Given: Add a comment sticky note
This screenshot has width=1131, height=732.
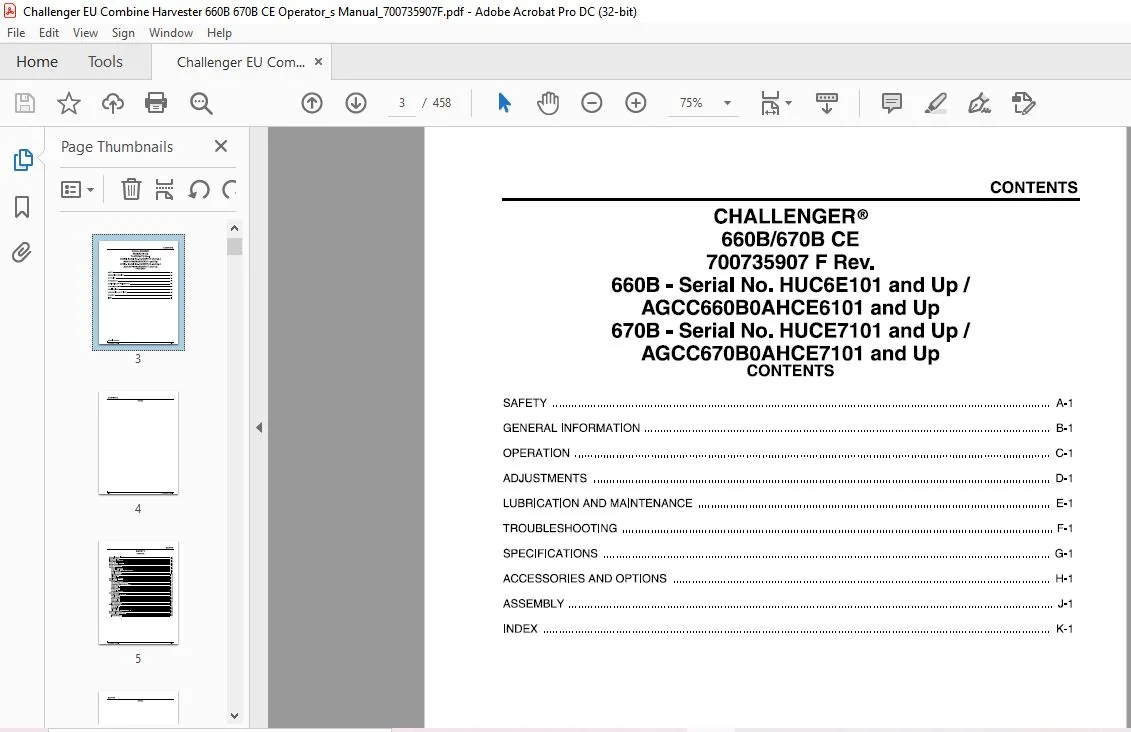Looking at the screenshot, I should click(892, 103).
